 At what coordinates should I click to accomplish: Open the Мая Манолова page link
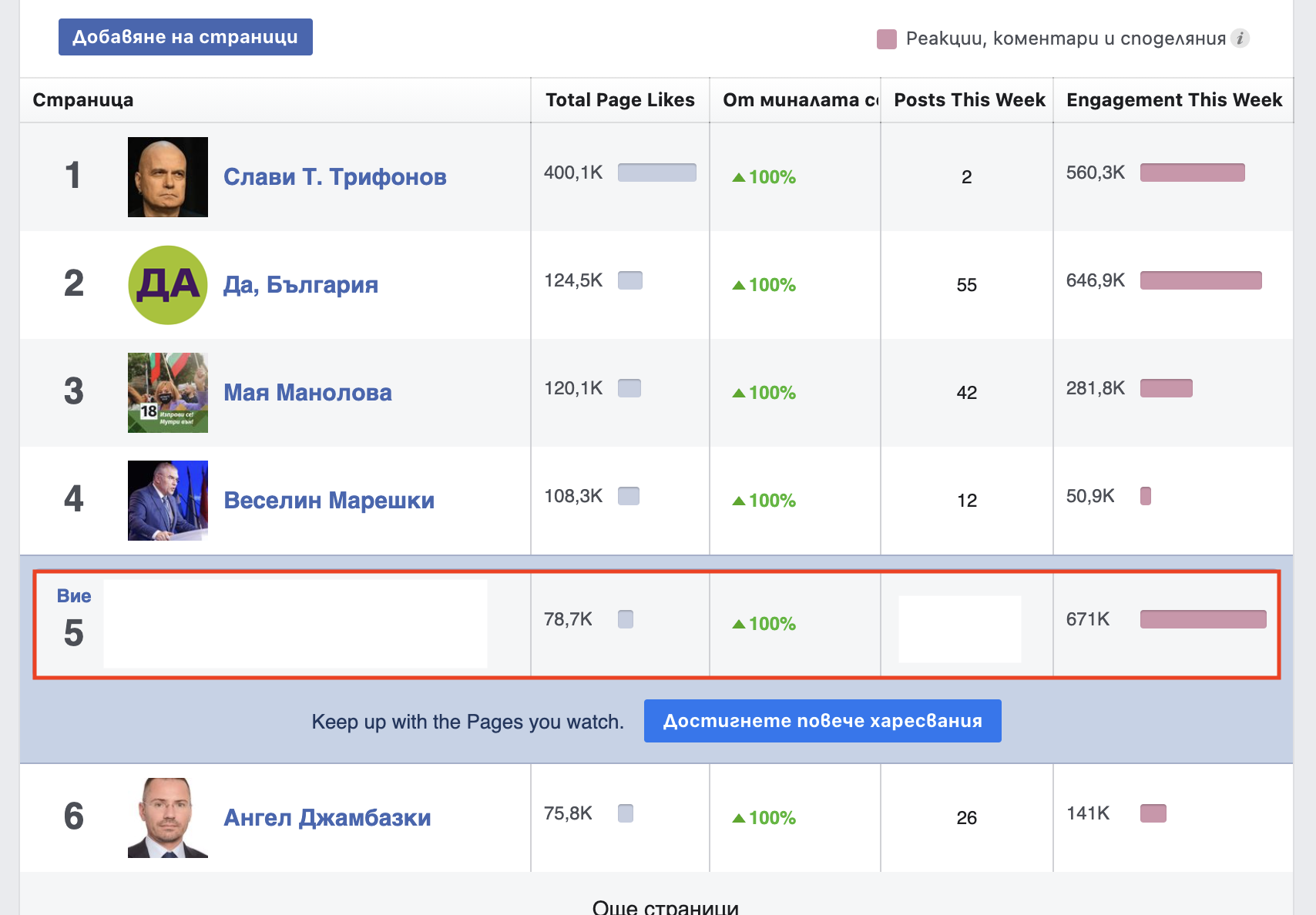[307, 393]
